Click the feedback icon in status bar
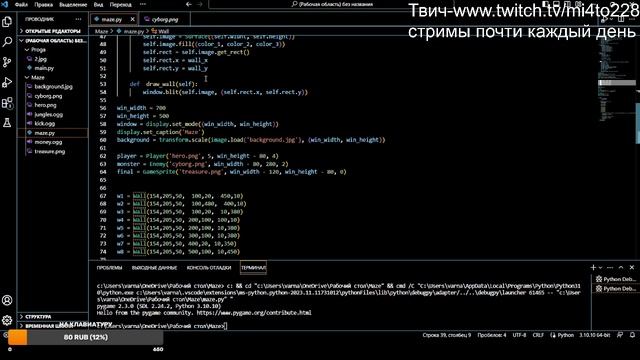The height and width of the screenshot is (360, 640). pyautogui.click(x=620, y=335)
